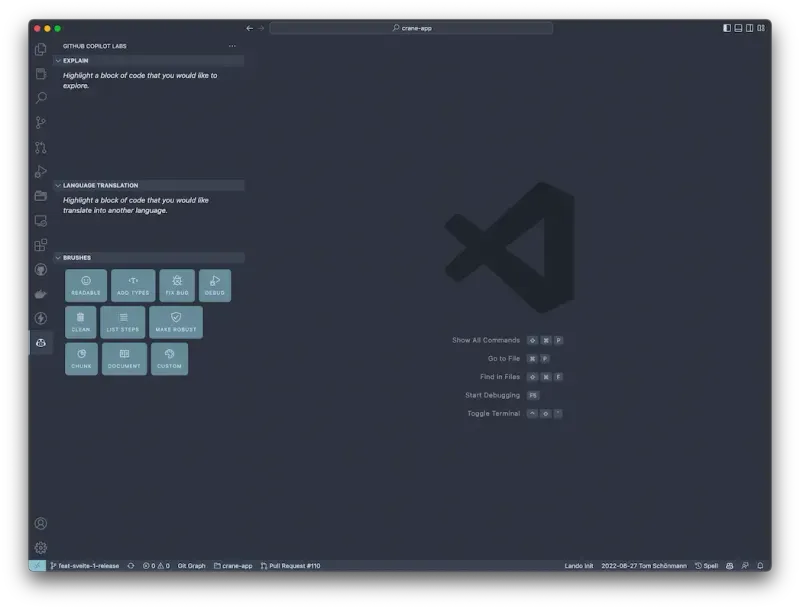Click the Copilot status icon in status bar
Image resolution: width=800 pixels, height=609 pixels.
tap(730, 566)
